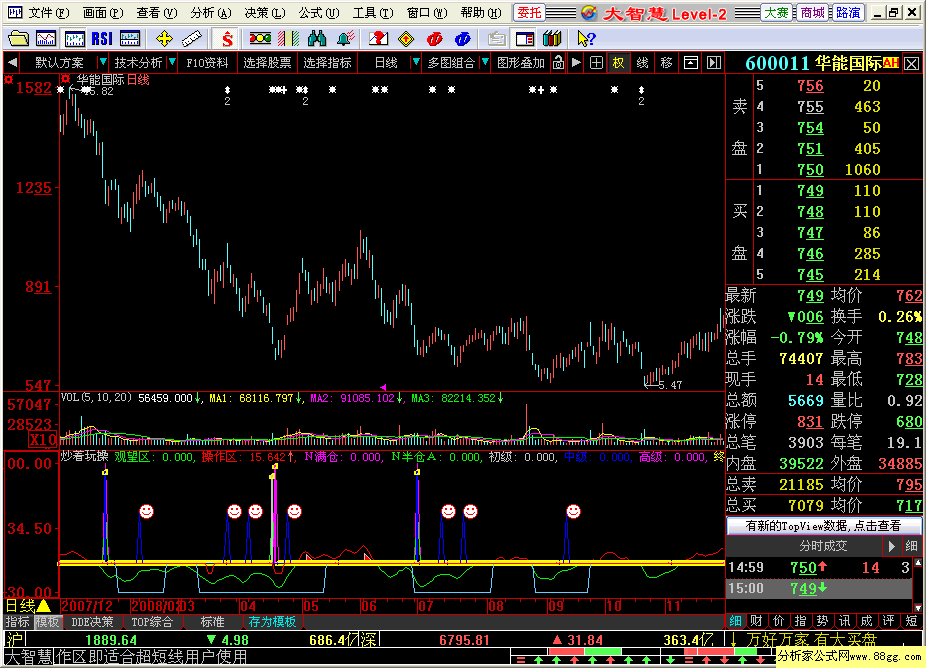Click the 细 button beside 分时成交
This screenshot has width=926, height=668.
pyautogui.click(x=911, y=546)
